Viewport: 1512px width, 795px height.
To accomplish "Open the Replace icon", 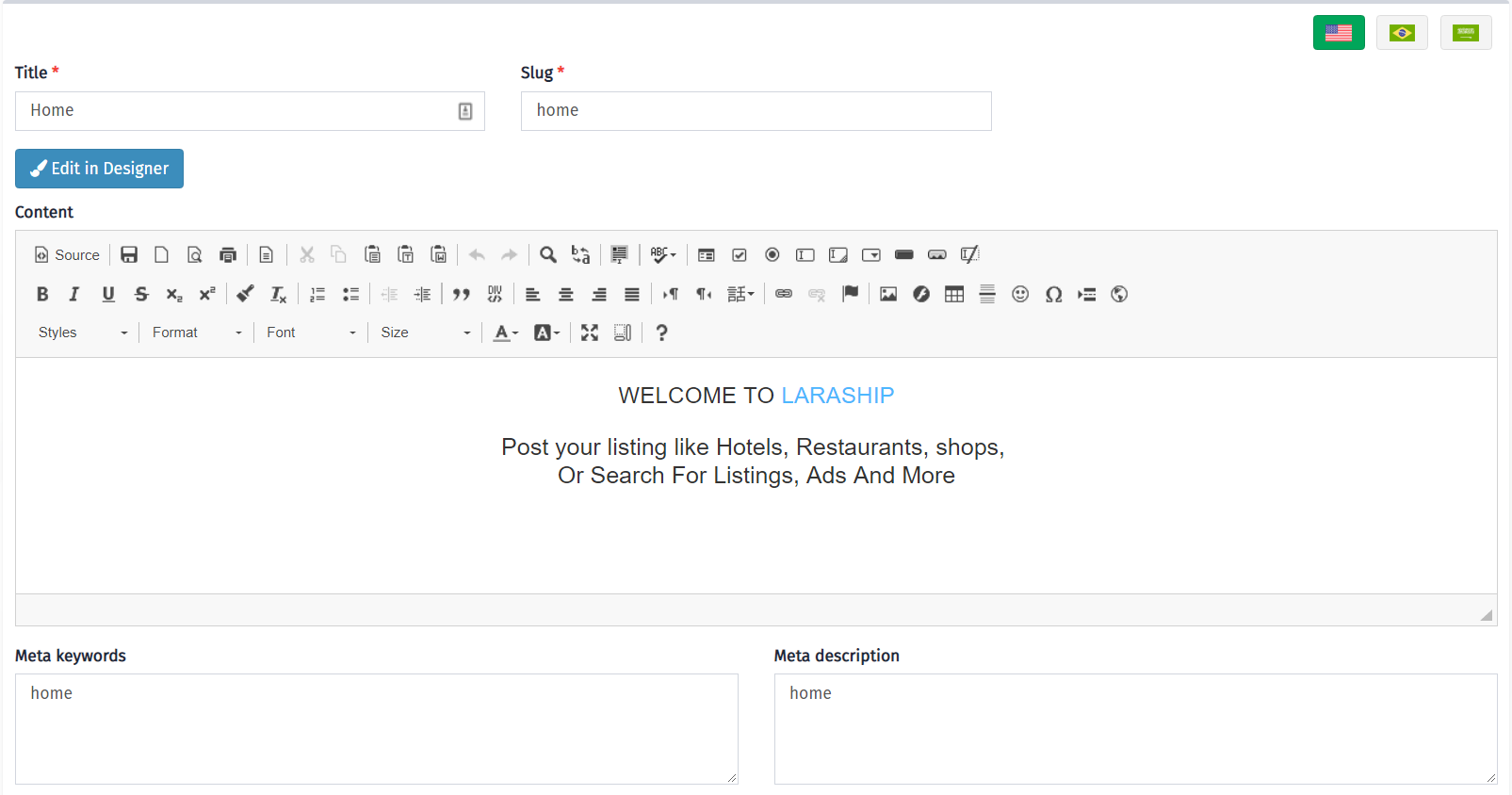I will tap(581, 255).
